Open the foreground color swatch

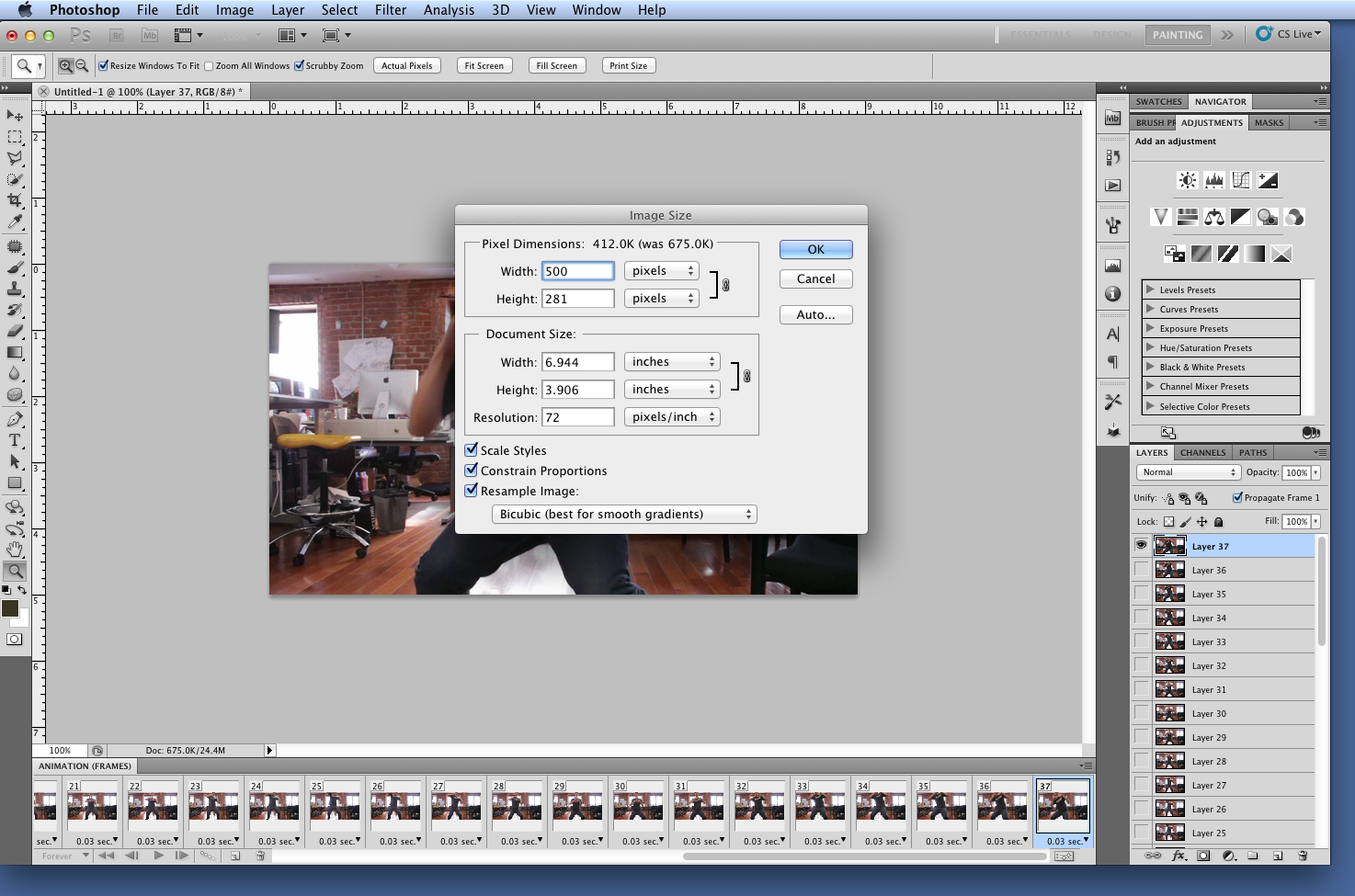click(x=10, y=607)
